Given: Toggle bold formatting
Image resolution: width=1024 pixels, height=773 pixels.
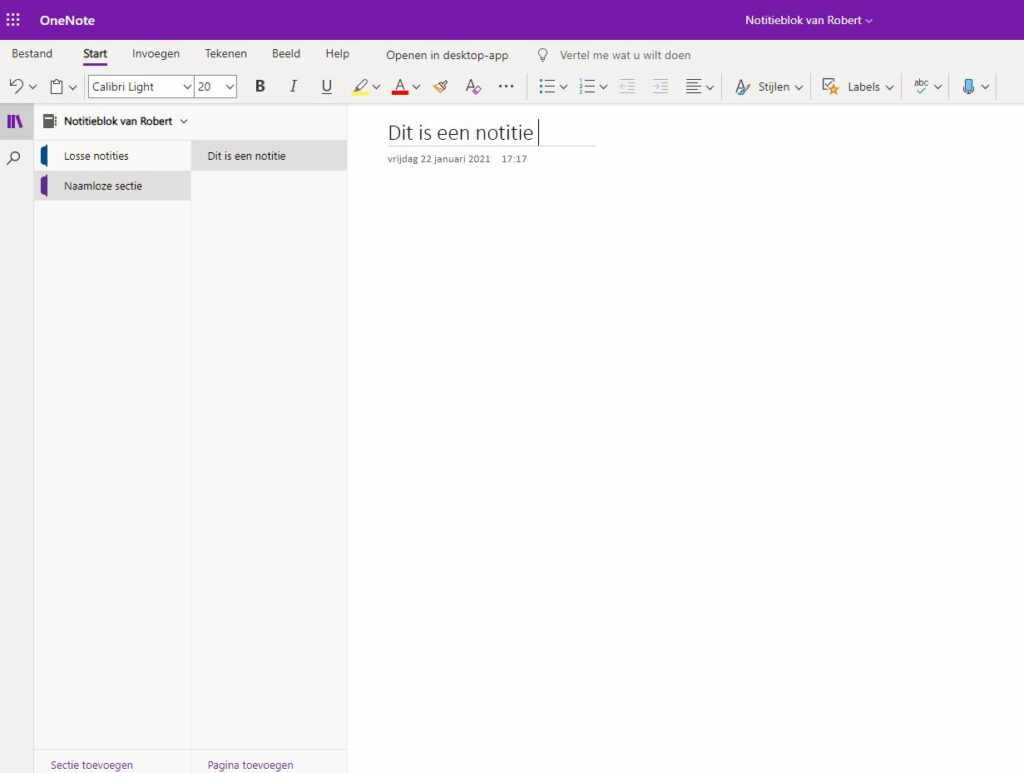Looking at the screenshot, I should [260, 87].
